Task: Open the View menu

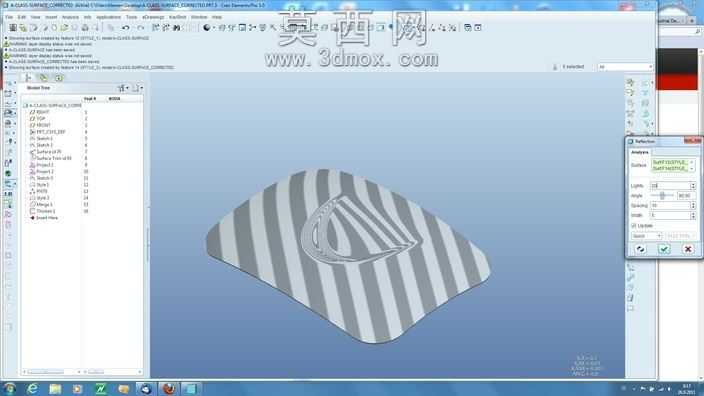Action: pyautogui.click(x=35, y=17)
